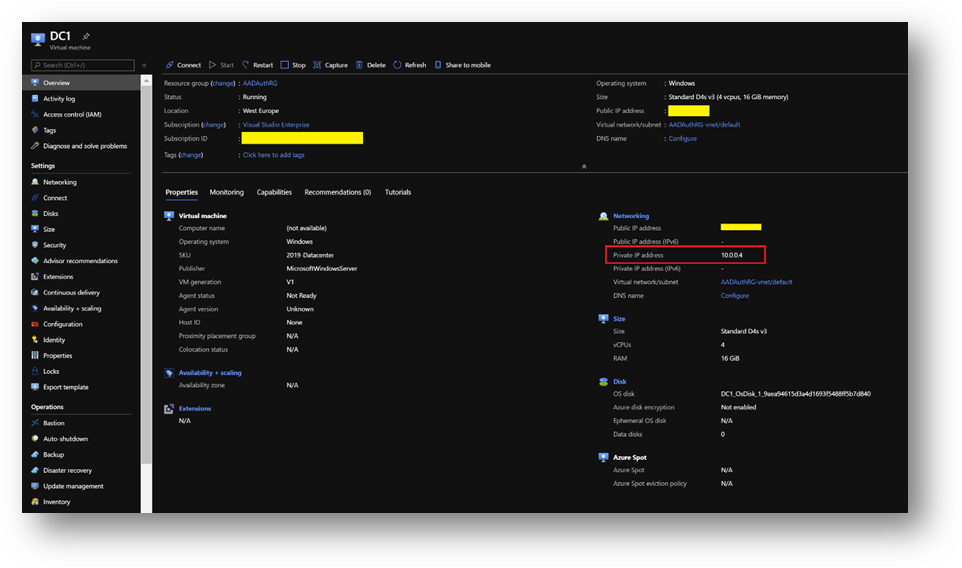Click here to add tags link
Image resolution: width=962 pixels, height=568 pixels.
click(273, 155)
